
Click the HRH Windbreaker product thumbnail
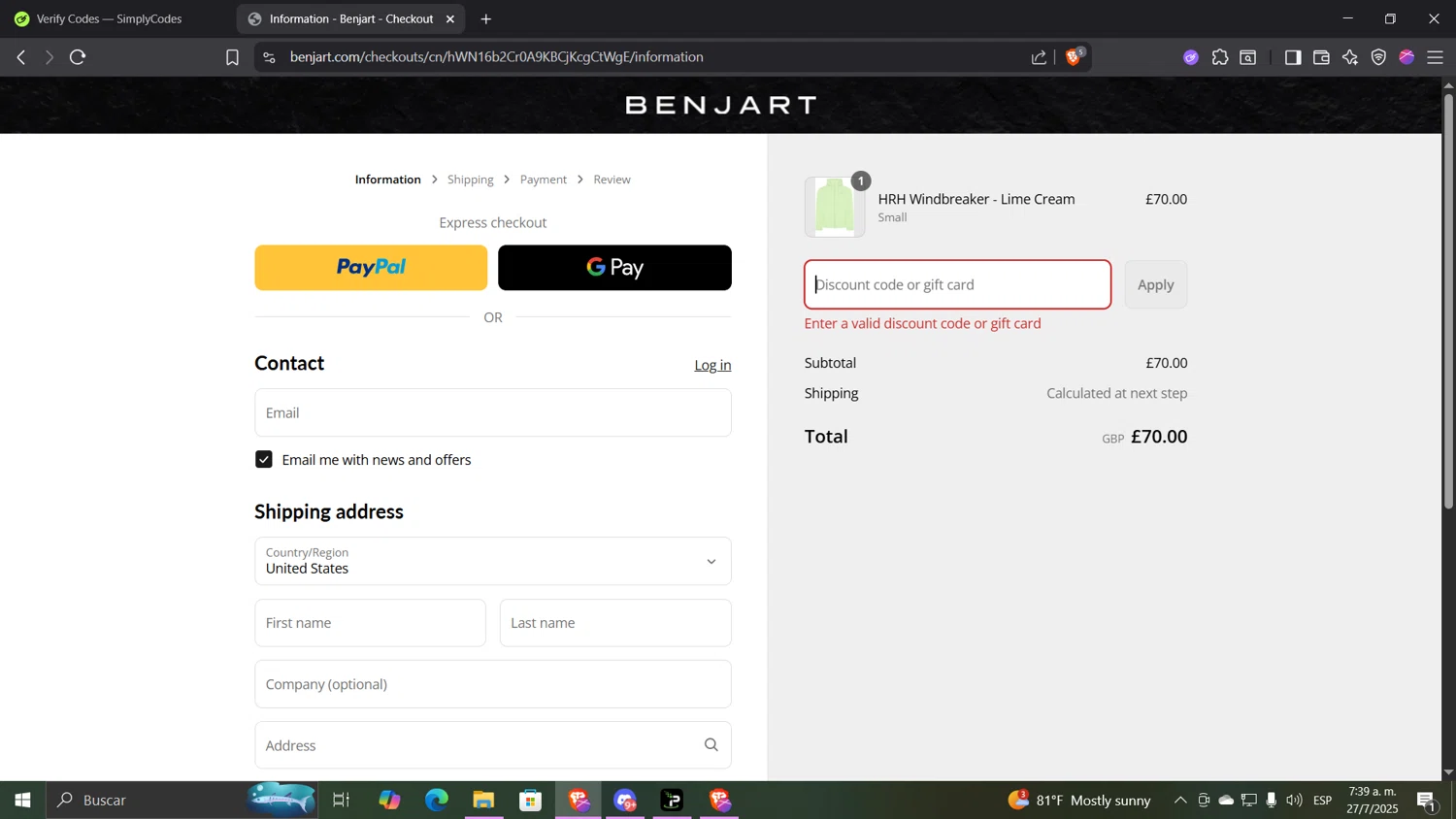pyautogui.click(x=835, y=207)
